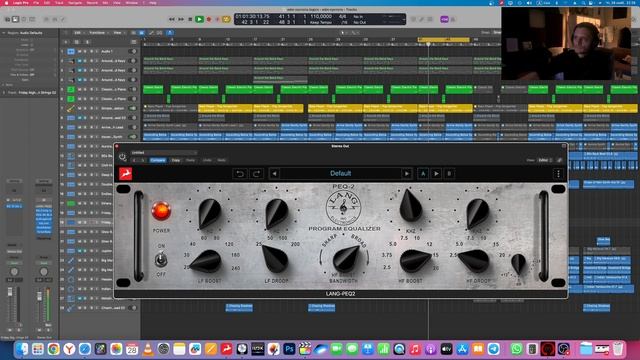Click the yellow cycle range in ruler
Viewport: 640px width, 360px height.
(x=443, y=40)
